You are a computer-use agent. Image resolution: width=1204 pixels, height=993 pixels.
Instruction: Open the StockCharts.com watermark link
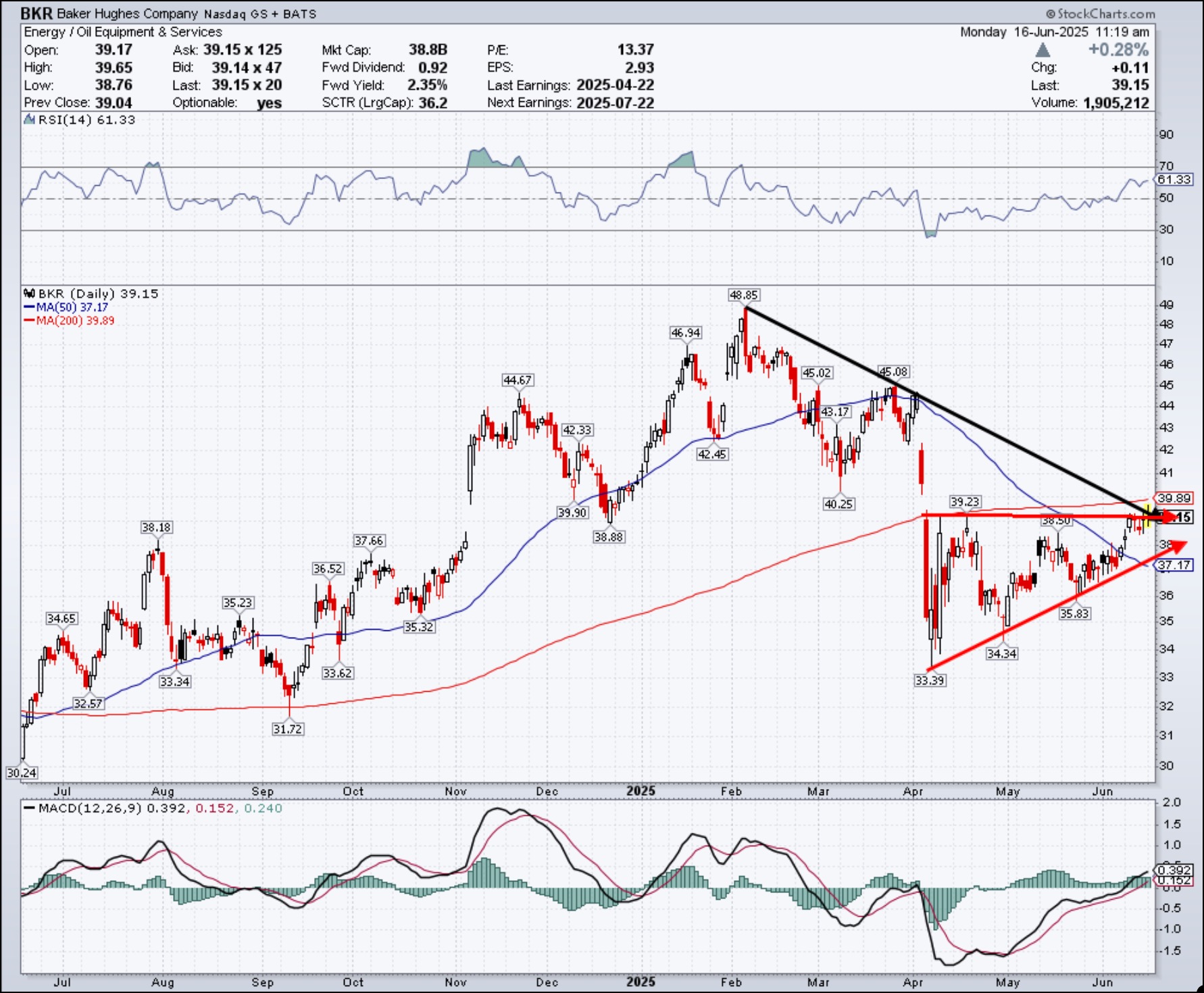click(x=1101, y=14)
